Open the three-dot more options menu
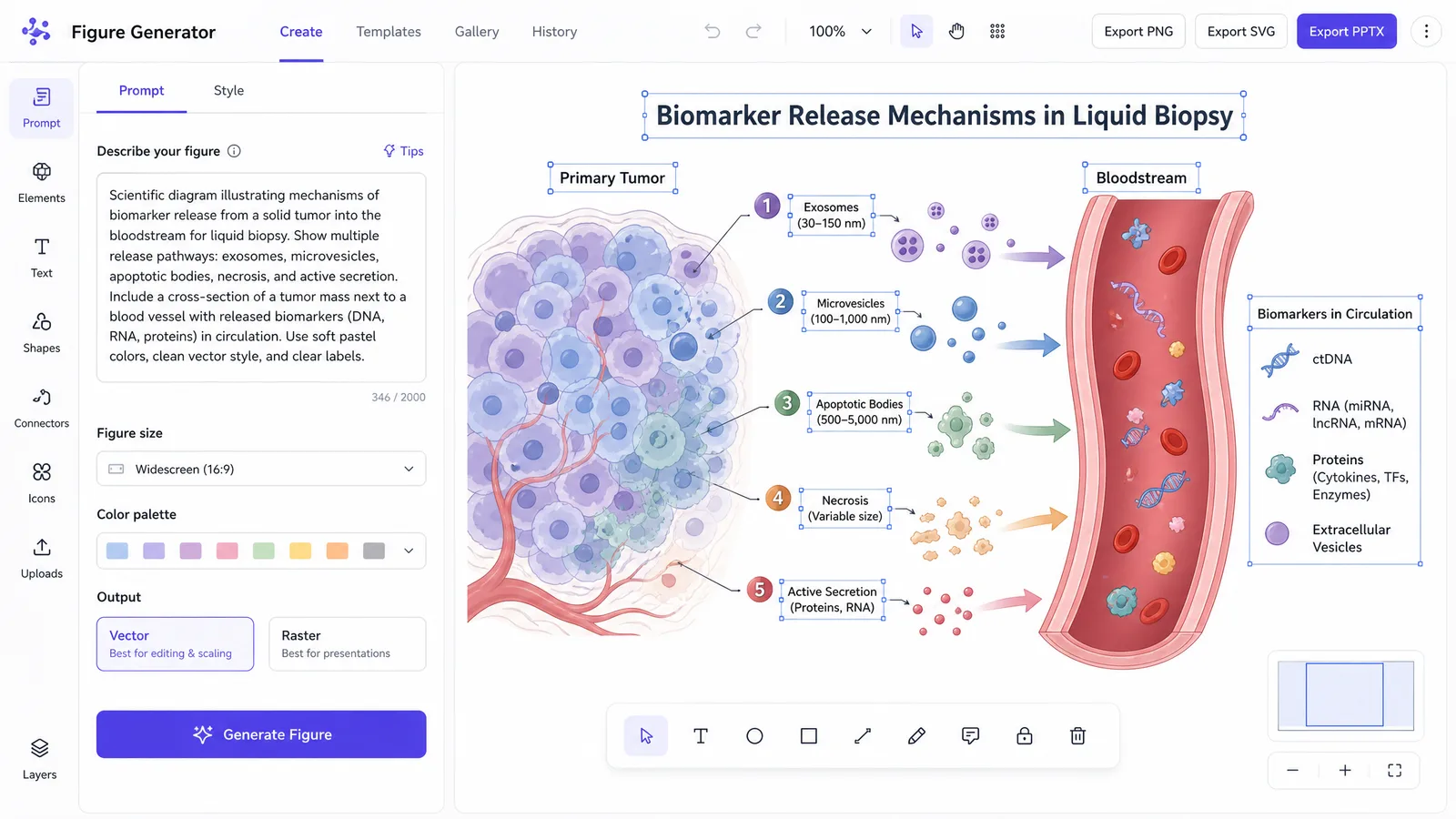 1426,32
